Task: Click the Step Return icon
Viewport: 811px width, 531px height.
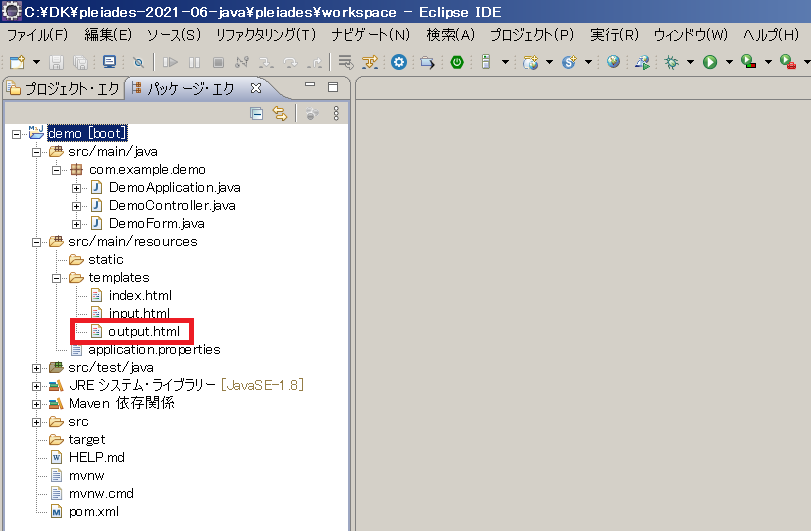Action: pos(315,63)
